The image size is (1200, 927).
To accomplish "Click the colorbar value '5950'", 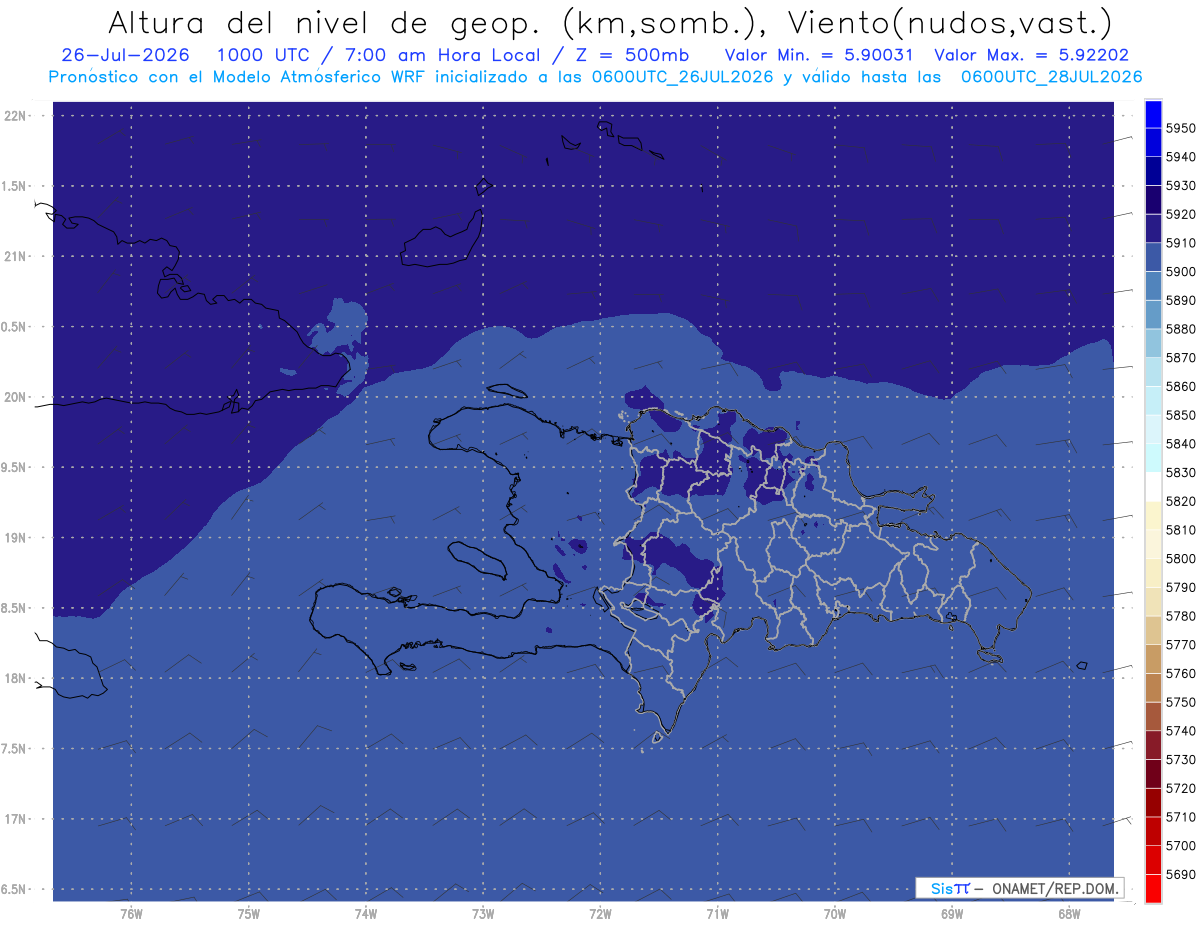I will coord(1181,128).
